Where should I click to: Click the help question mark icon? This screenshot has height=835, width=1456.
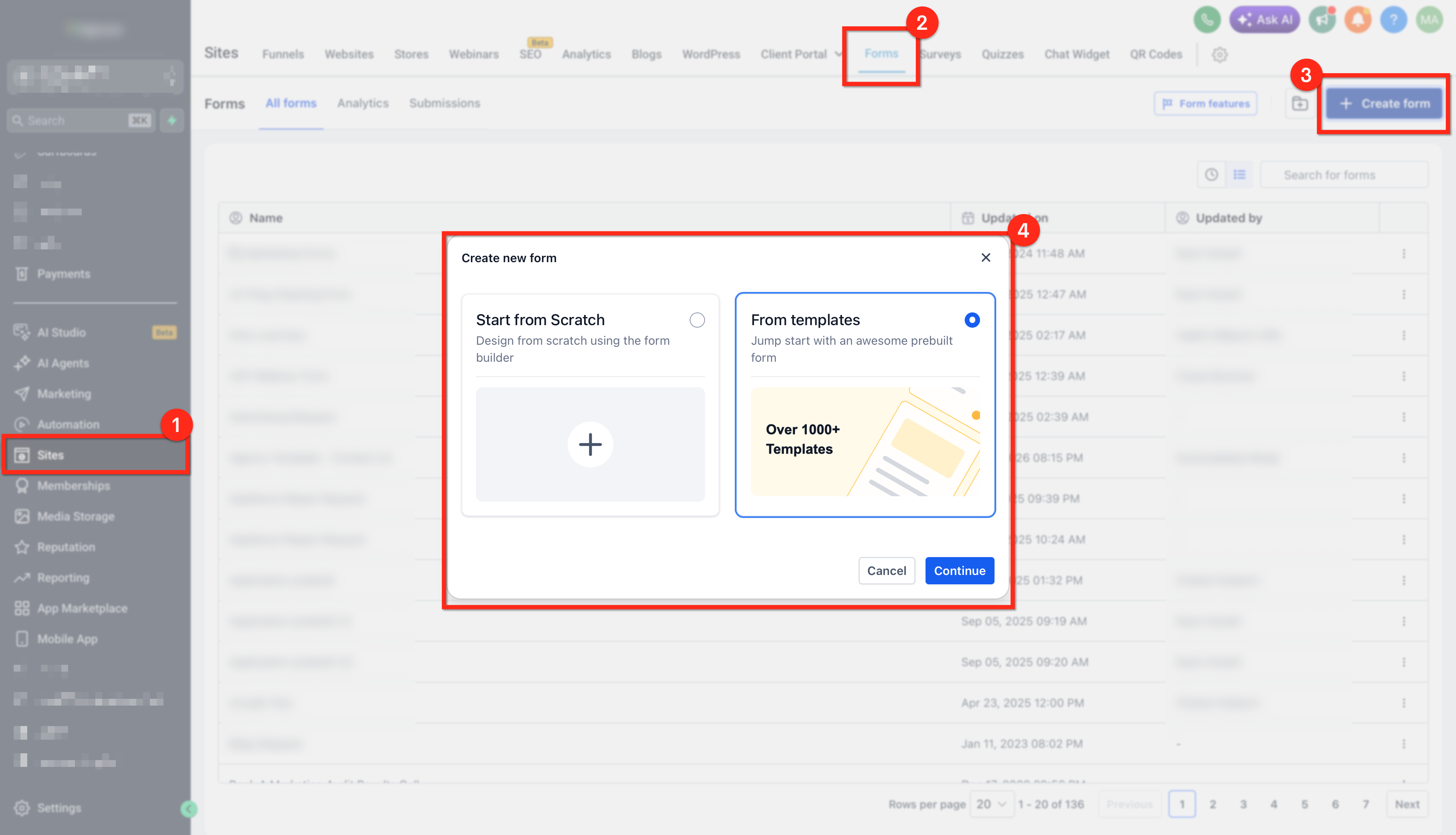[1393, 20]
